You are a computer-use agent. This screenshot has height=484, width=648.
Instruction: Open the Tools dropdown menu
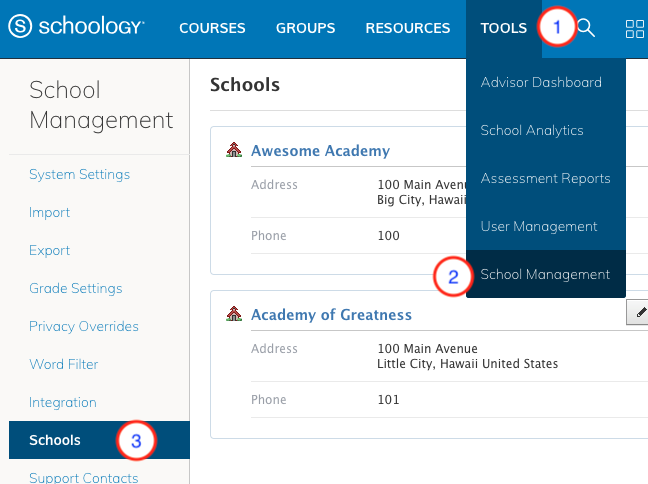(503, 28)
